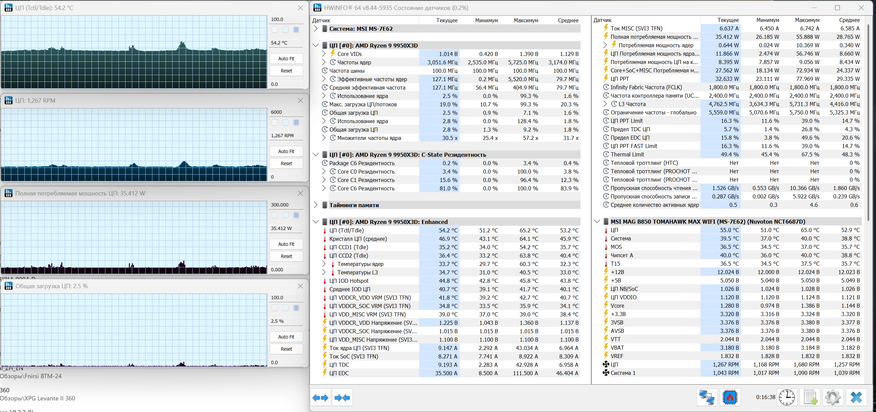Reset the elapsed time clock icon
Viewport: 876px width, 412px height.
coord(788,397)
